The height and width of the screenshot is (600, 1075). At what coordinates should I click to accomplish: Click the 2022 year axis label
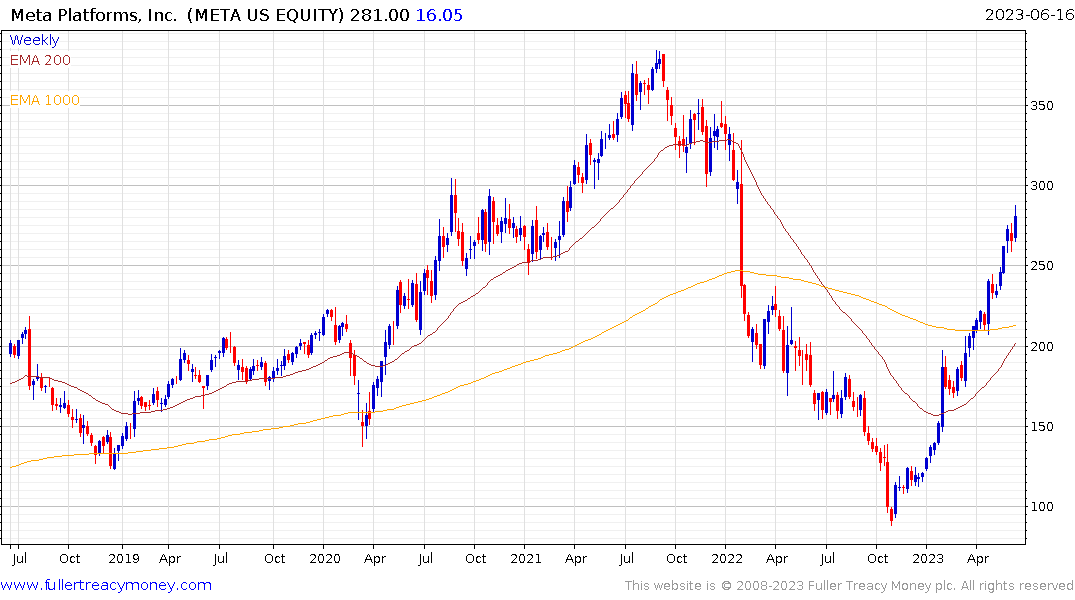[727, 558]
